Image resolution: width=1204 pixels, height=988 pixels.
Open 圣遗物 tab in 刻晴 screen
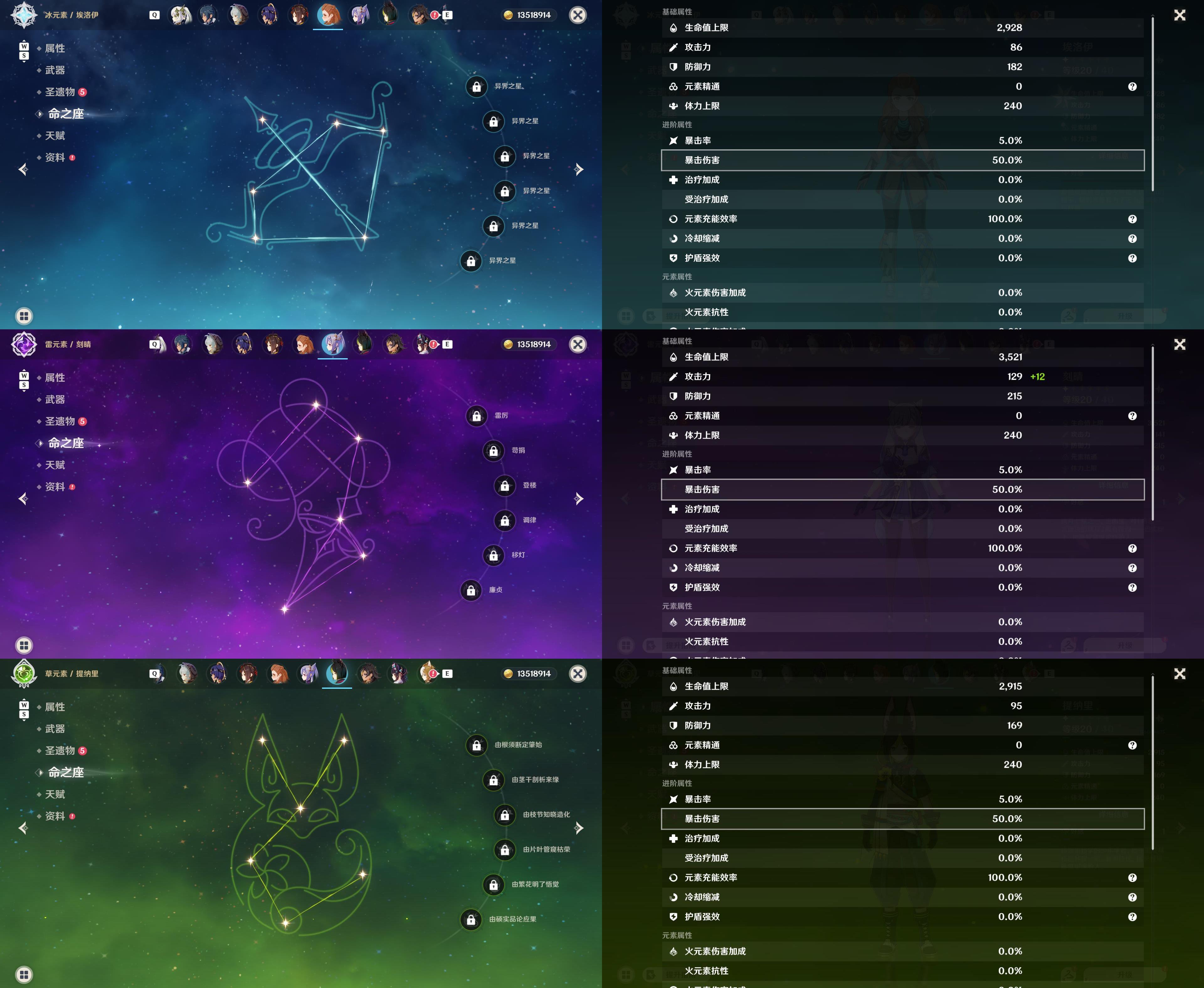click(x=60, y=421)
